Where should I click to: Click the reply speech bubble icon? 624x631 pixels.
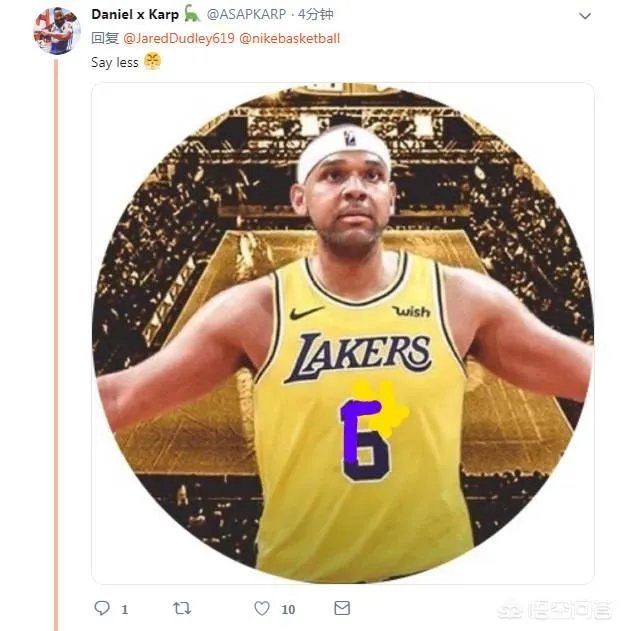101,608
